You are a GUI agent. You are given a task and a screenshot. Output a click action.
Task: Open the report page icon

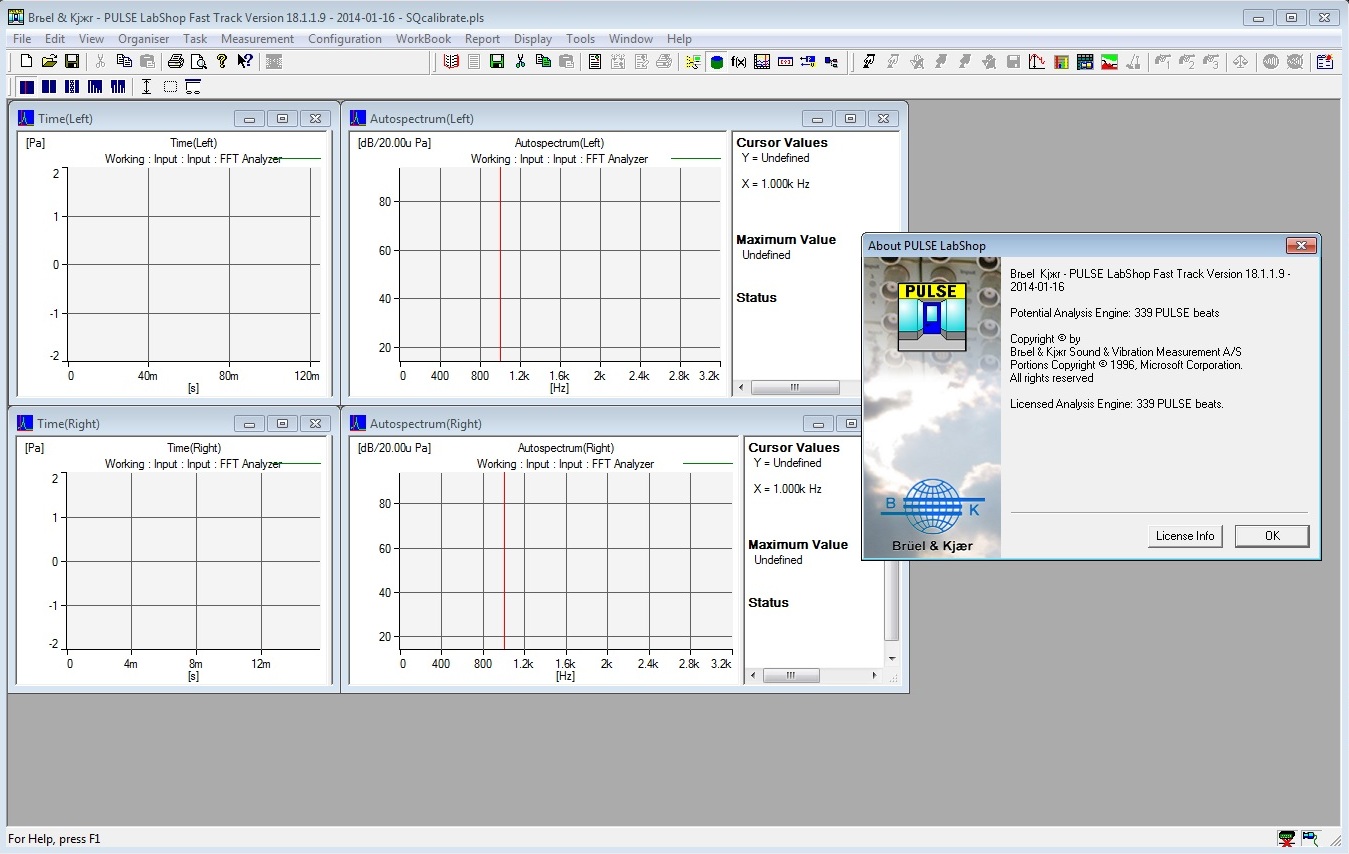[595, 62]
